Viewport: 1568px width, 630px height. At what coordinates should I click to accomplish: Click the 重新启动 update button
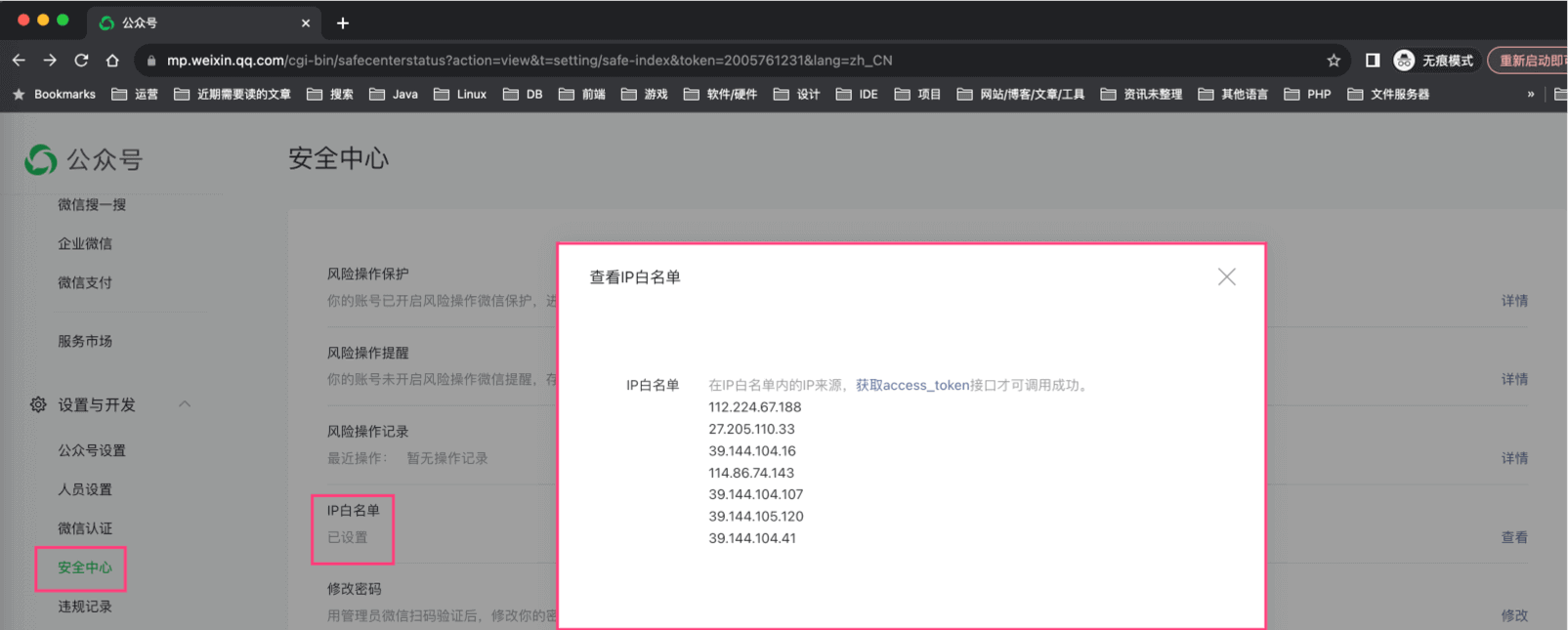pyautogui.click(x=1530, y=61)
